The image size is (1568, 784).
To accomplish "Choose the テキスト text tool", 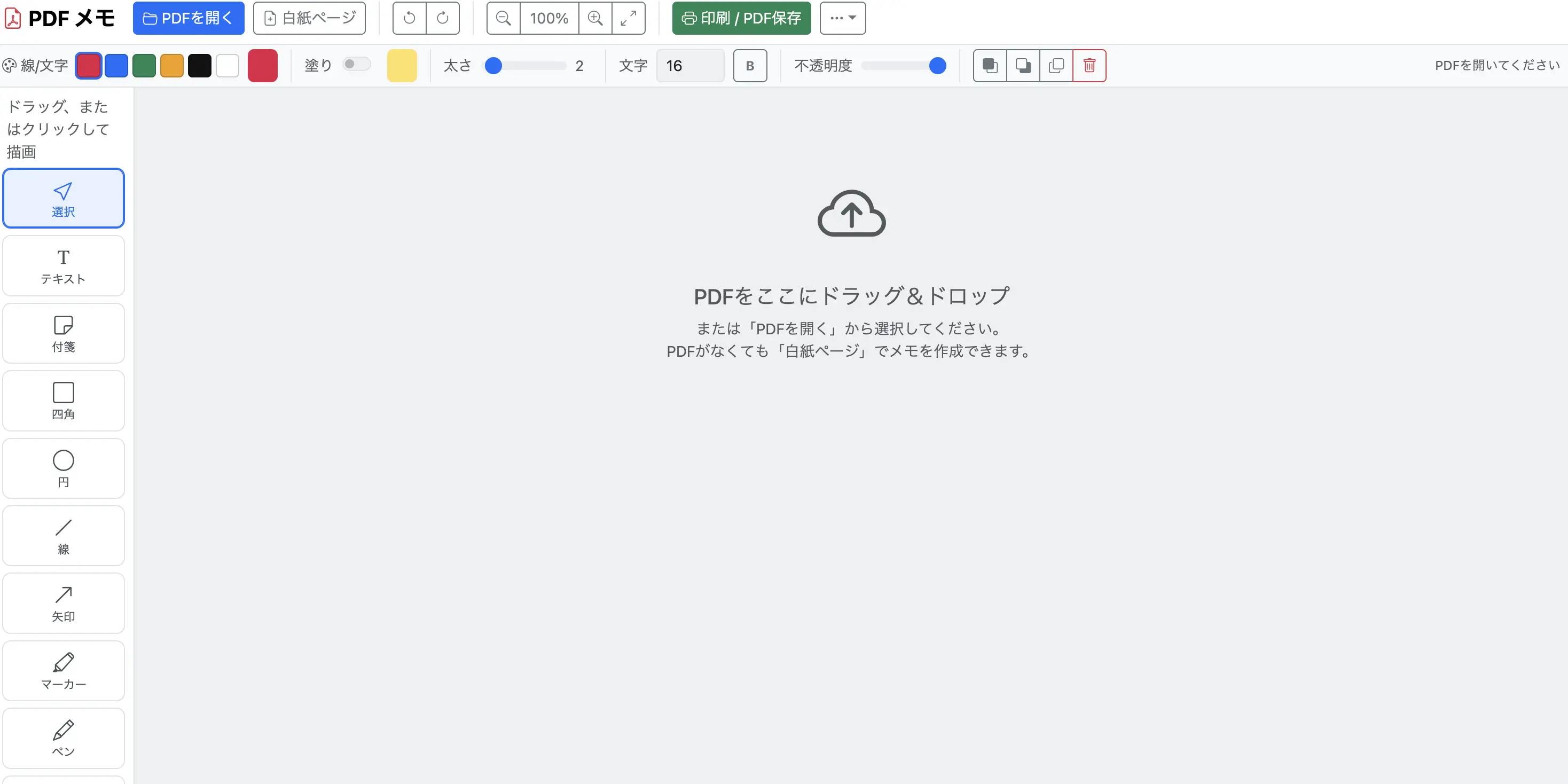I will point(64,266).
